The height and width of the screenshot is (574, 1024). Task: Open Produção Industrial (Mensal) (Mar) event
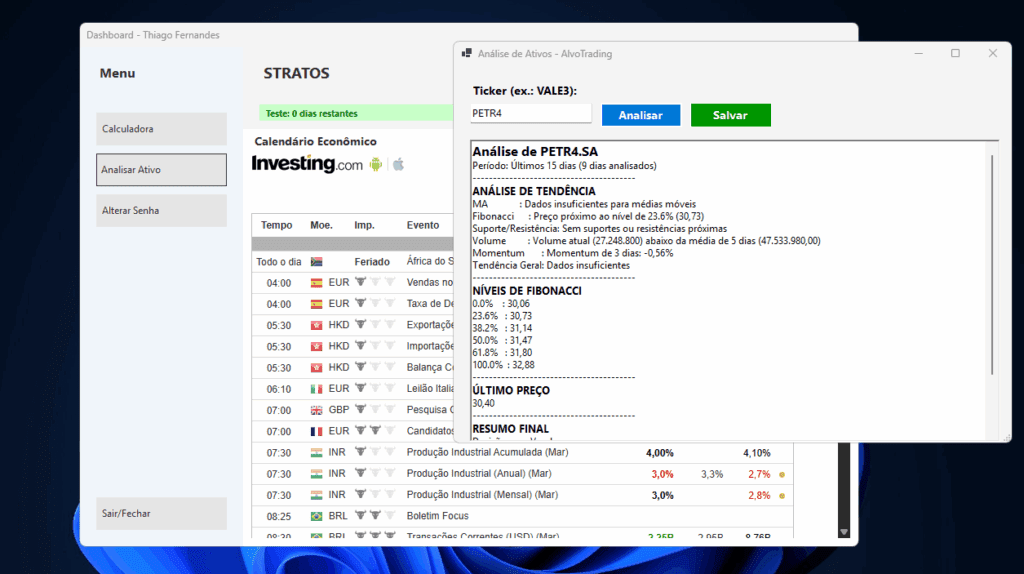tap(482, 494)
